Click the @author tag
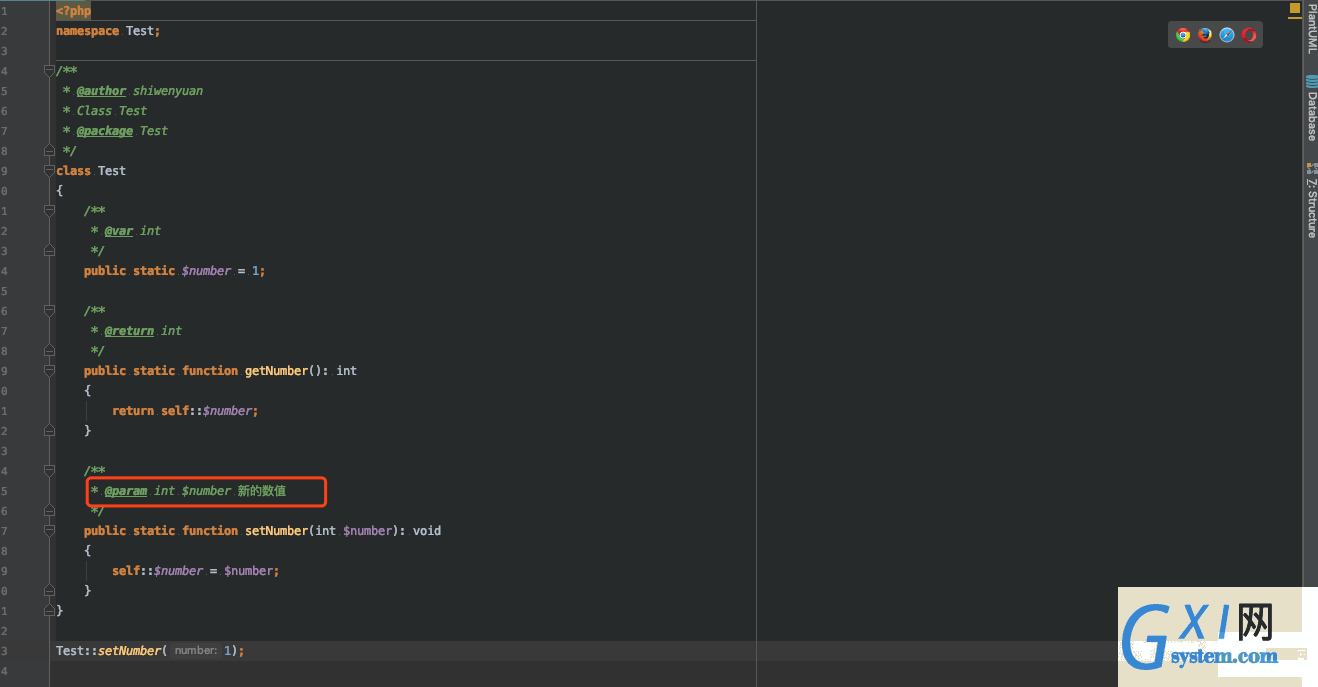The height and width of the screenshot is (687, 1318). 101,91
